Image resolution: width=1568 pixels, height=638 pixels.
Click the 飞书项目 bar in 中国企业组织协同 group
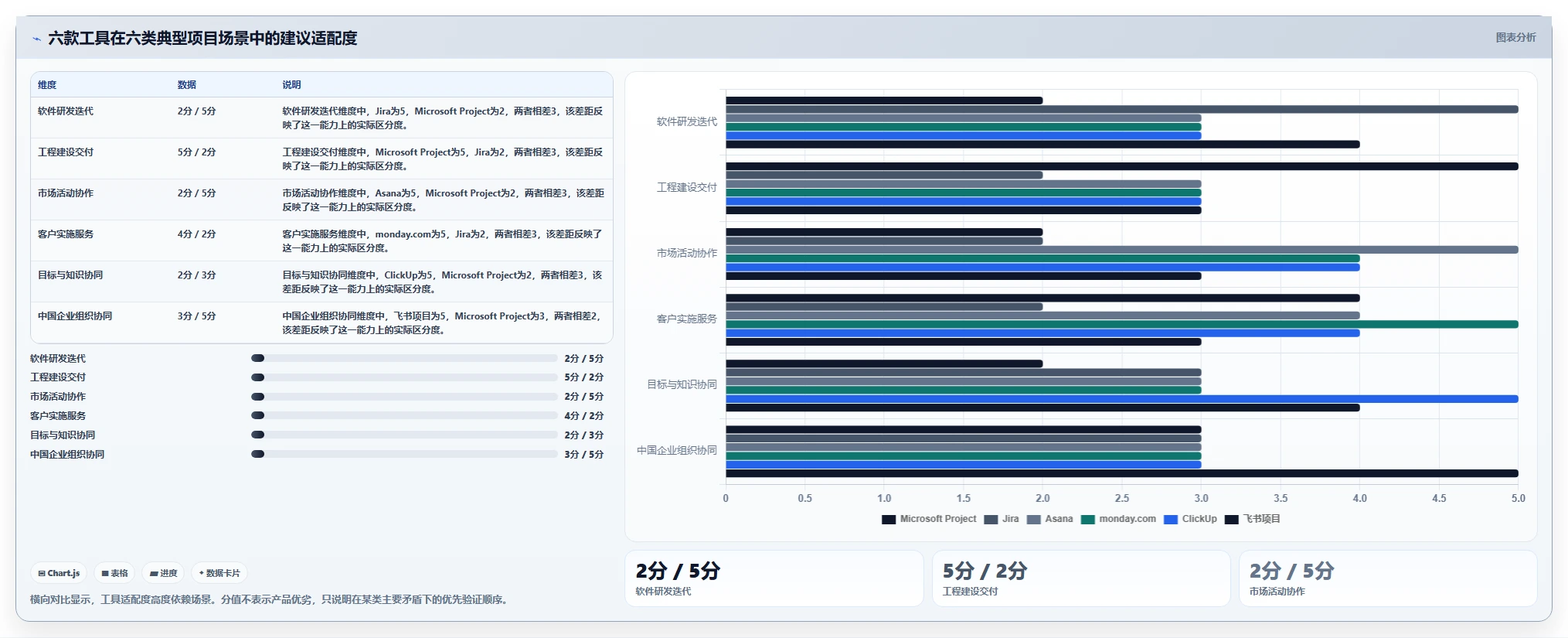click(1122, 473)
